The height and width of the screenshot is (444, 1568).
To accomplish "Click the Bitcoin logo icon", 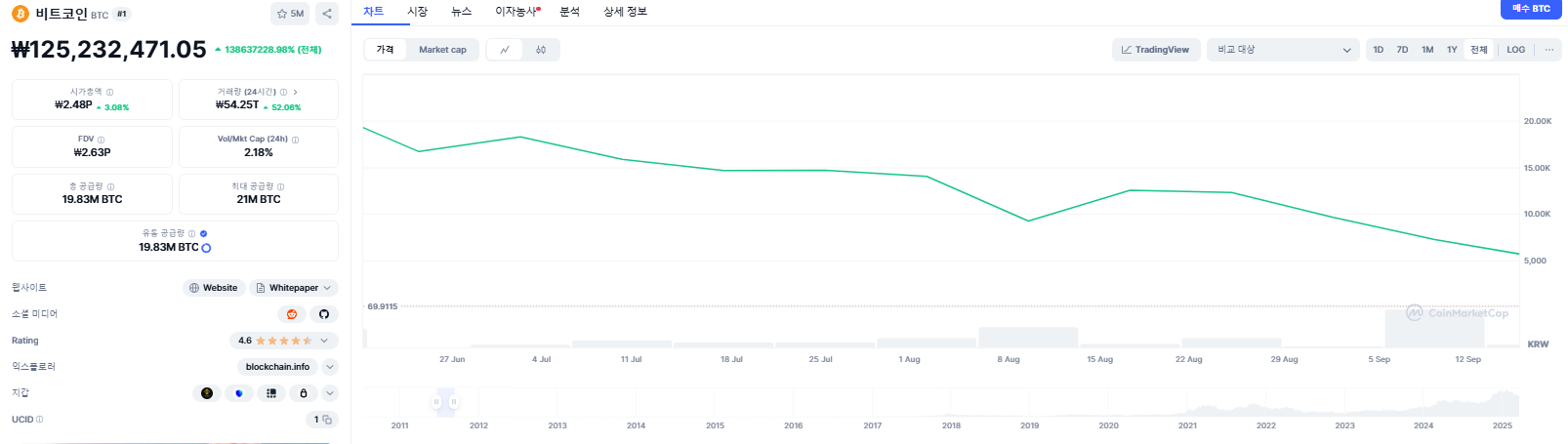I will 20,14.
